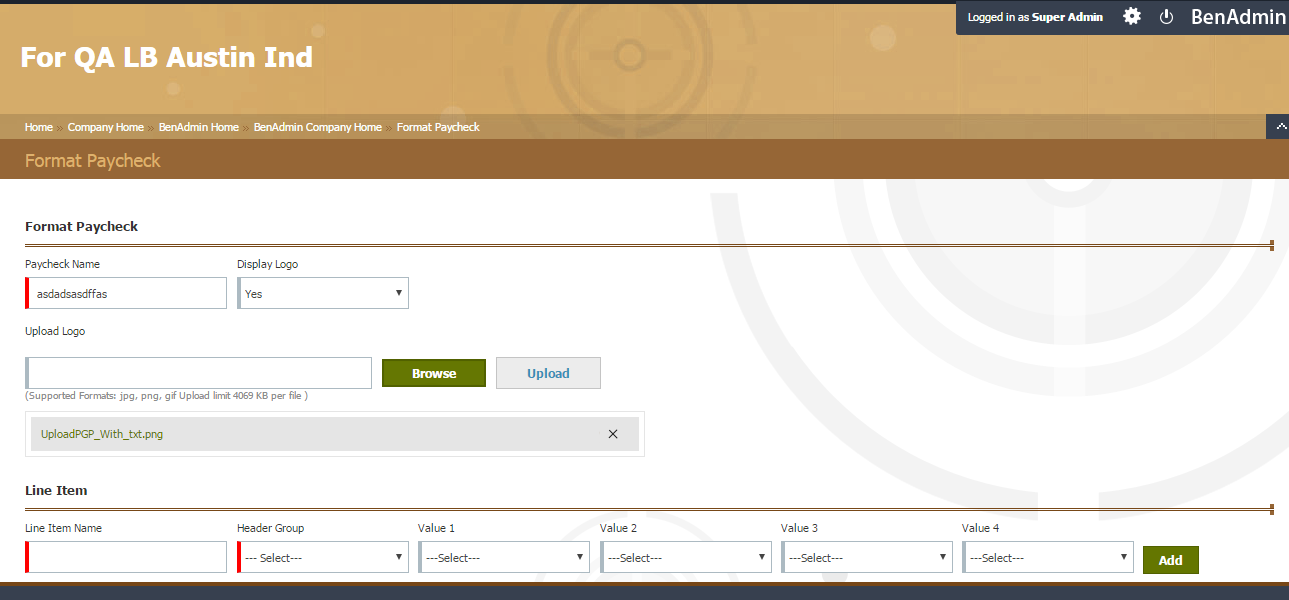Go to BenAdmin Company Home breadcrumb

(x=317, y=127)
